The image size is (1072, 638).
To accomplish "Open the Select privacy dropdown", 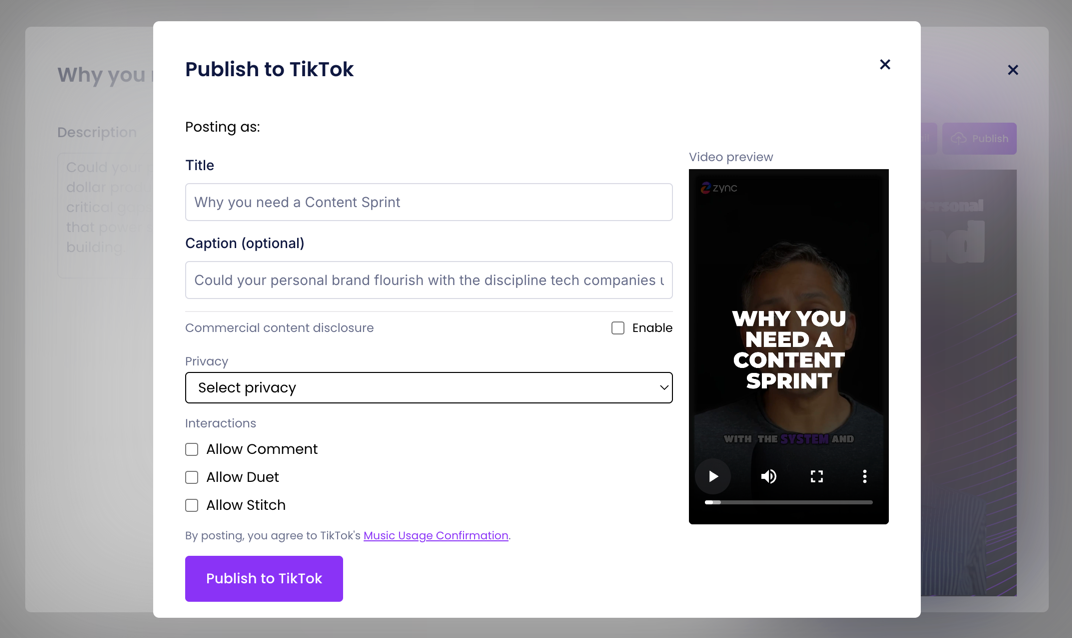I will click(428, 388).
